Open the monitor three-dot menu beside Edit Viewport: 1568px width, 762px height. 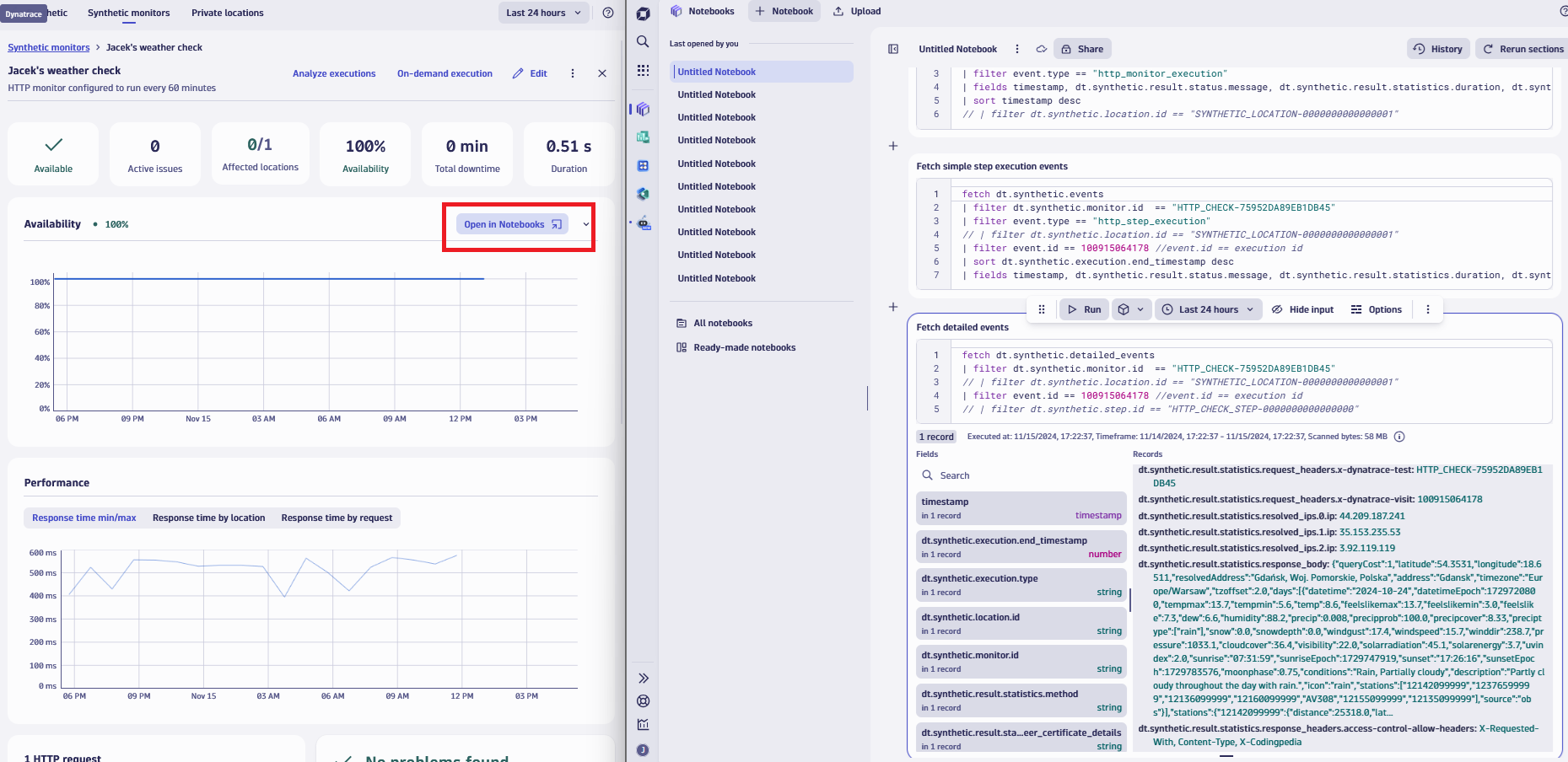point(573,73)
